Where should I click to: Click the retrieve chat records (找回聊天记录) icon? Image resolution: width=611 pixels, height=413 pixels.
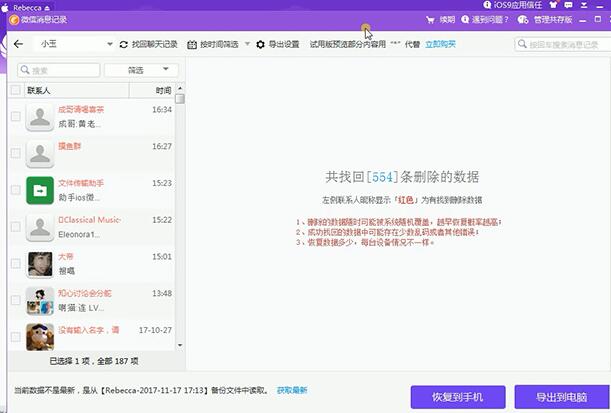tap(124, 45)
